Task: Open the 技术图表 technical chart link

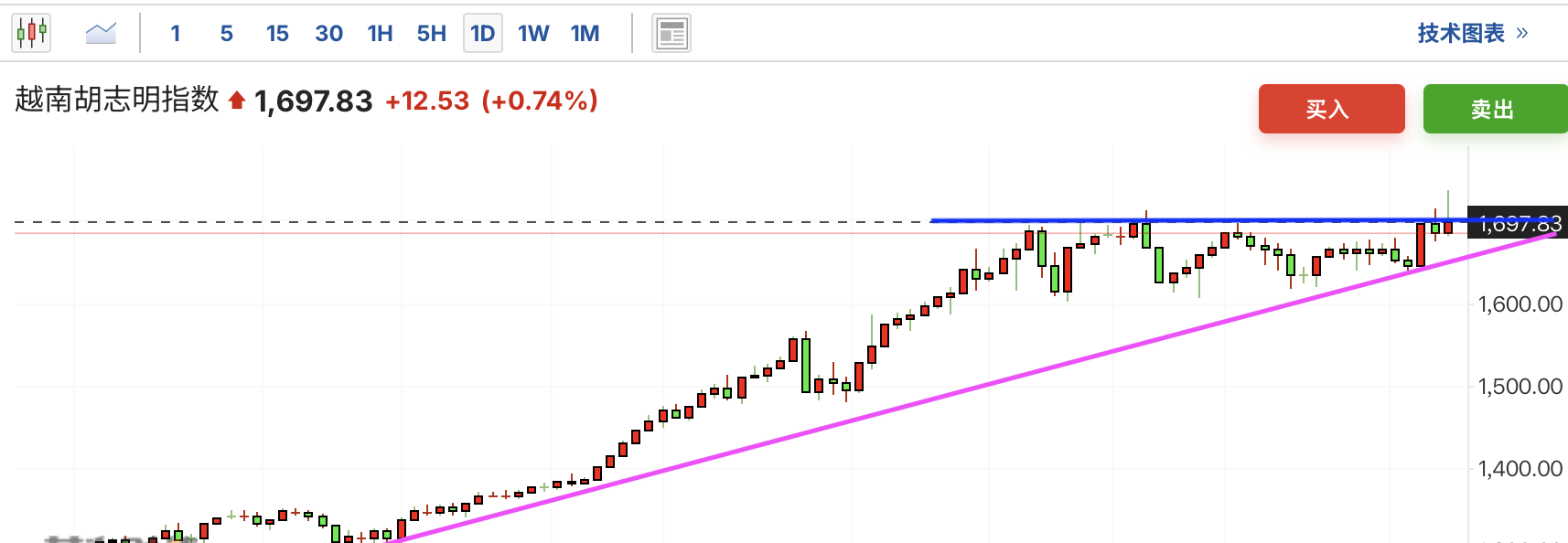Action: click(x=1461, y=34)
